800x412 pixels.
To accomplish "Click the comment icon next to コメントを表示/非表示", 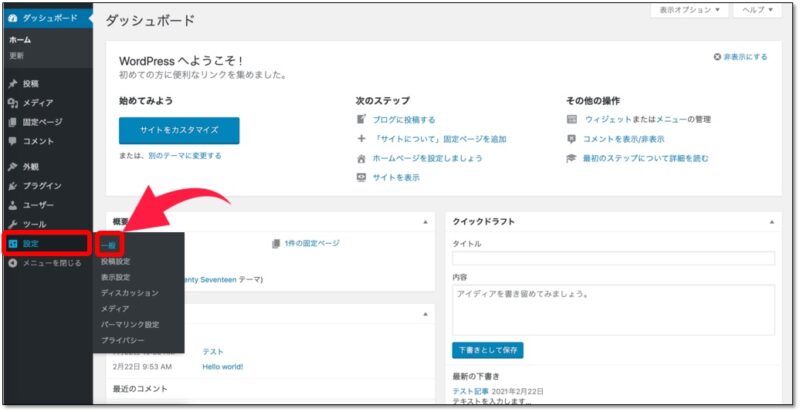I will pos(572,139).
